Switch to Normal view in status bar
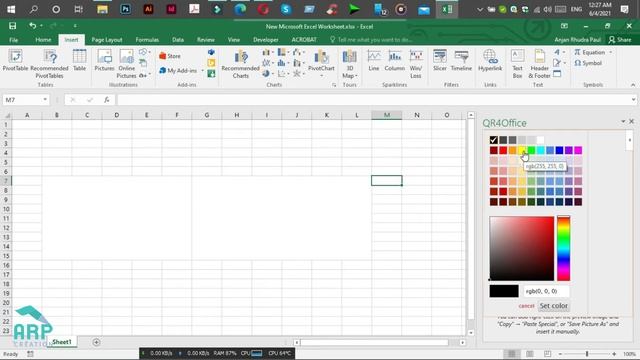The height and width of the screenshot is (360, 640). (511, 353)
